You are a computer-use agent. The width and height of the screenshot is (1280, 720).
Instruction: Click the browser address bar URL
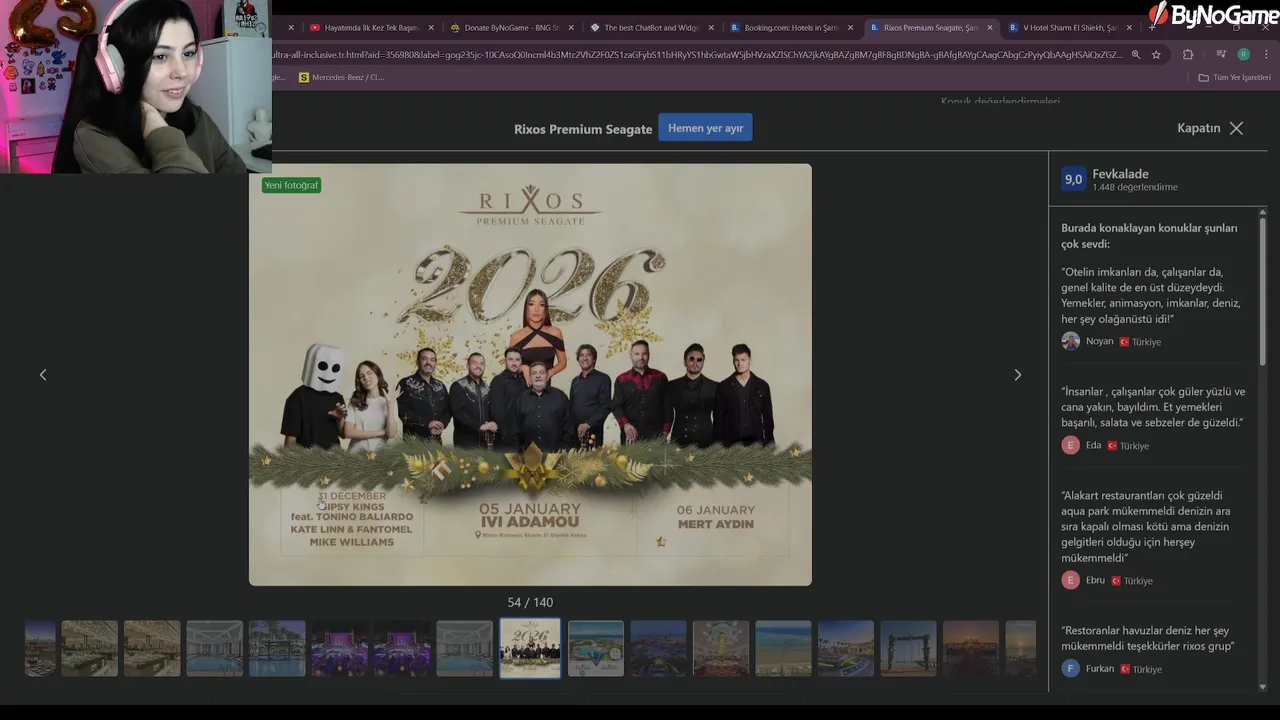coord(697,55)
